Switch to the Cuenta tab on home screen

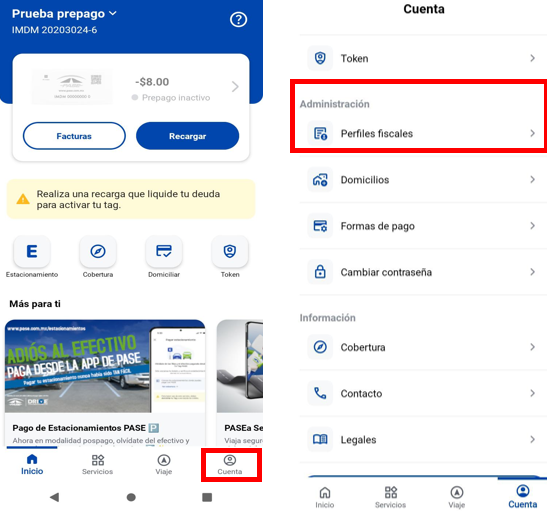pos(230,464)
